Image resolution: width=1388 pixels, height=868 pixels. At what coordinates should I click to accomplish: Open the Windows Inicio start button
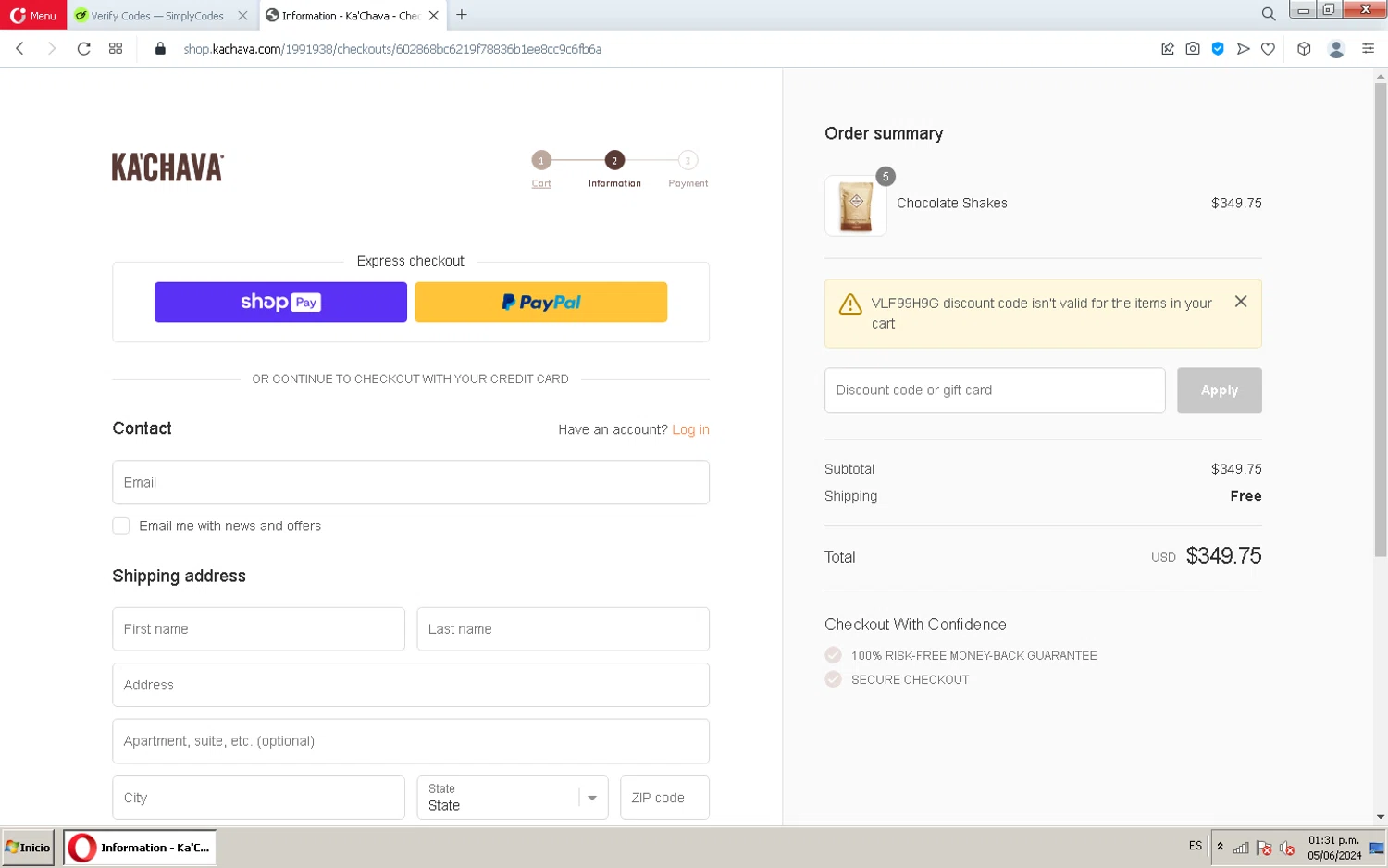coord(28,848)
